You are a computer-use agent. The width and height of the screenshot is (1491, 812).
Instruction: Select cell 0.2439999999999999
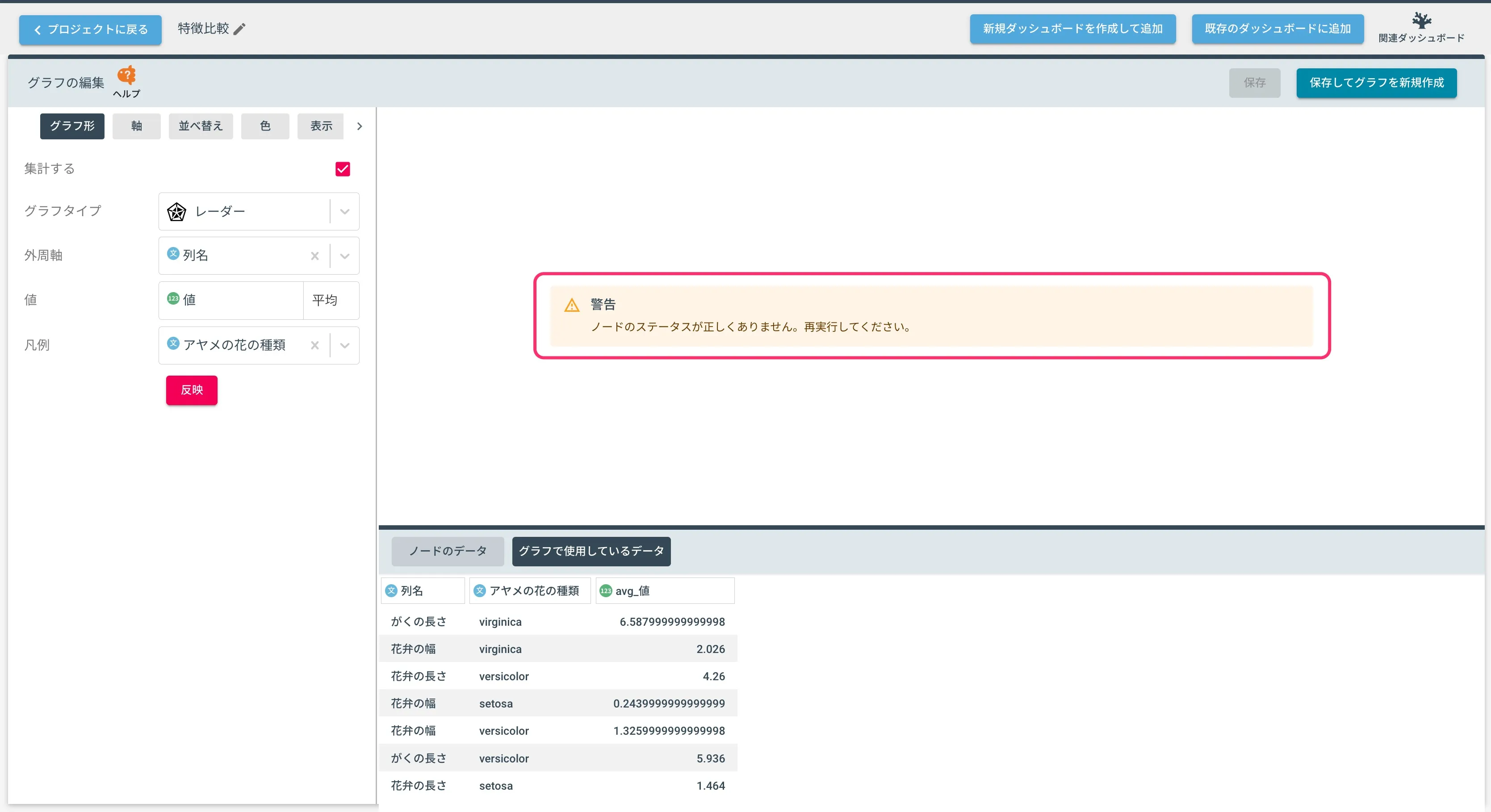pyautogui.click(x=669, y=703)
